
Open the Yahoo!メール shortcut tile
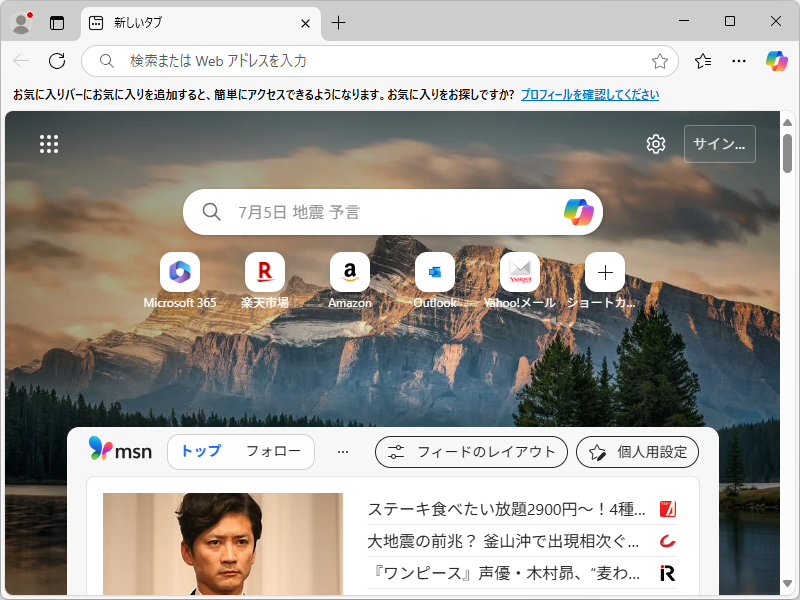tap(519, 271)
